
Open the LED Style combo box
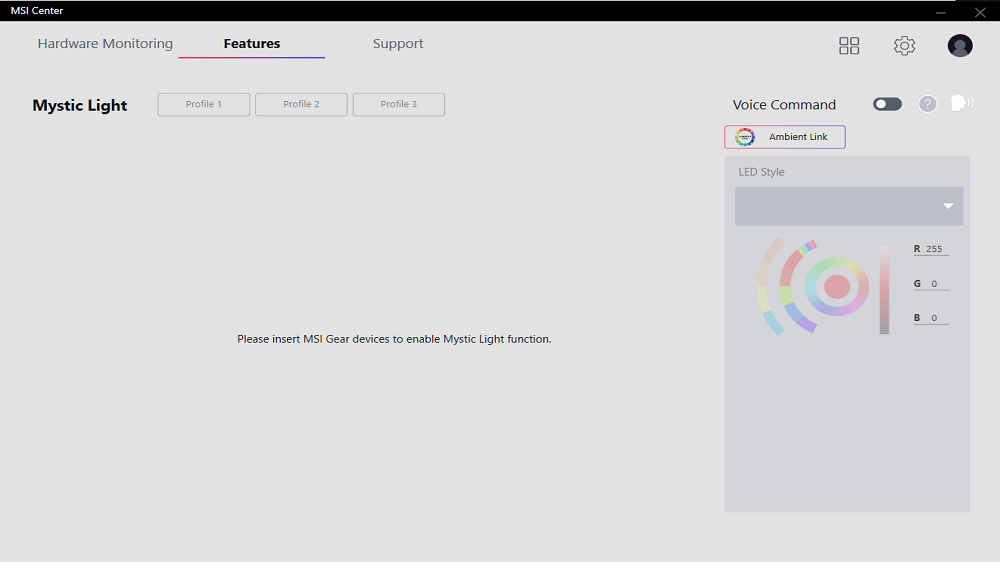(x=849, y=206)
